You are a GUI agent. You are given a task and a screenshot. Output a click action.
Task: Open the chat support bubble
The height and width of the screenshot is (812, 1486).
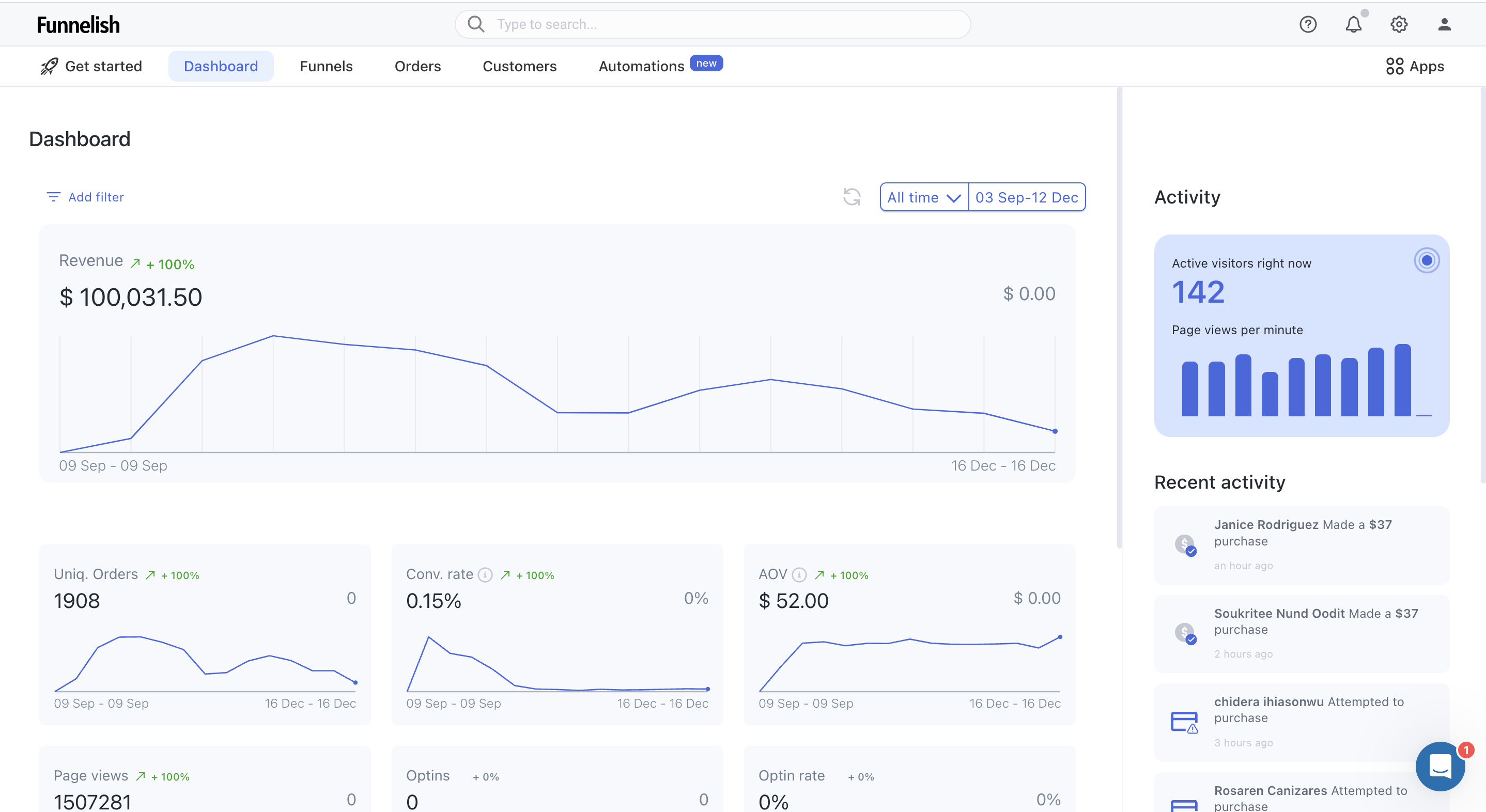point(1441,766)
